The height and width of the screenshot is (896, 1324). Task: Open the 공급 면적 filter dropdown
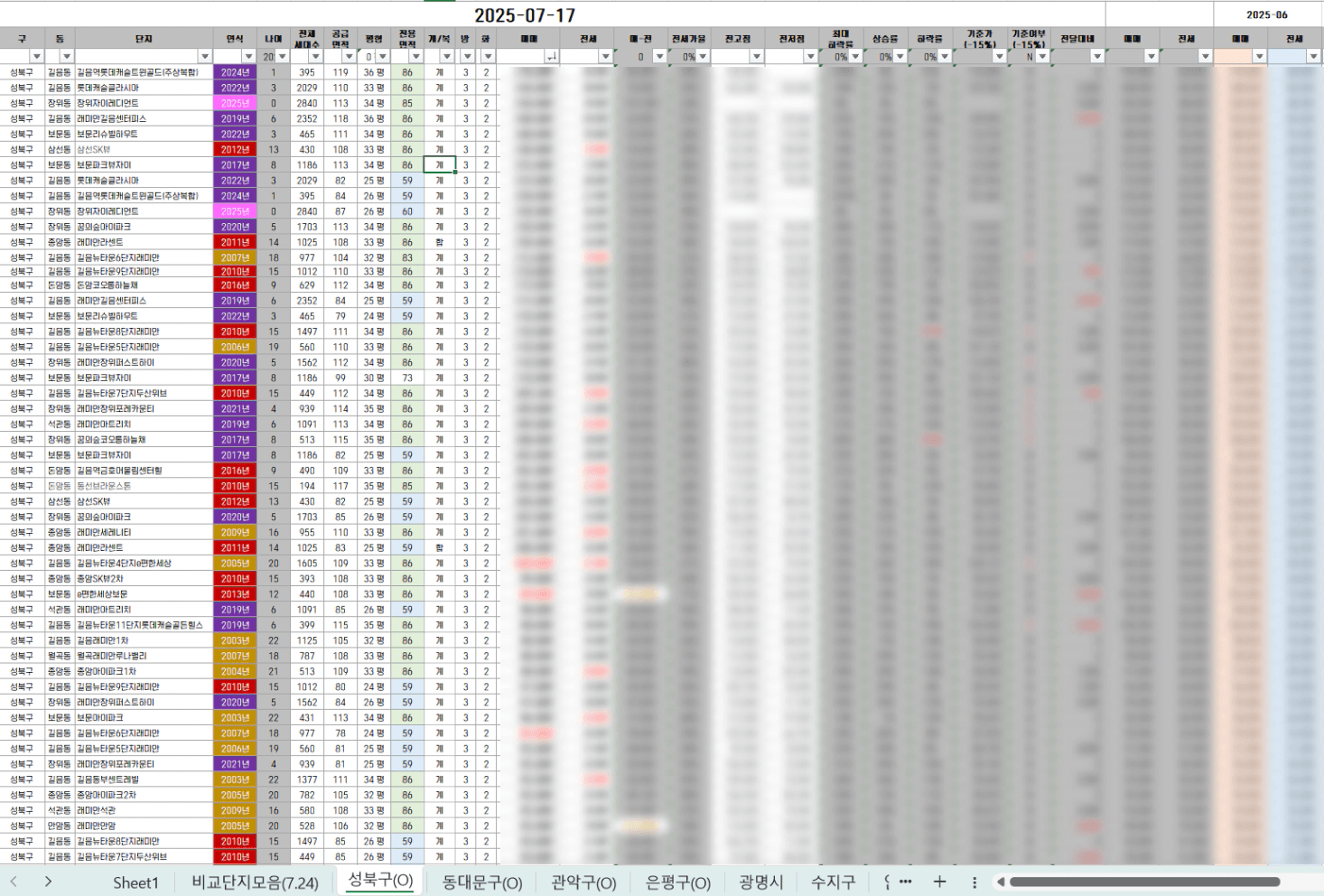349,56
